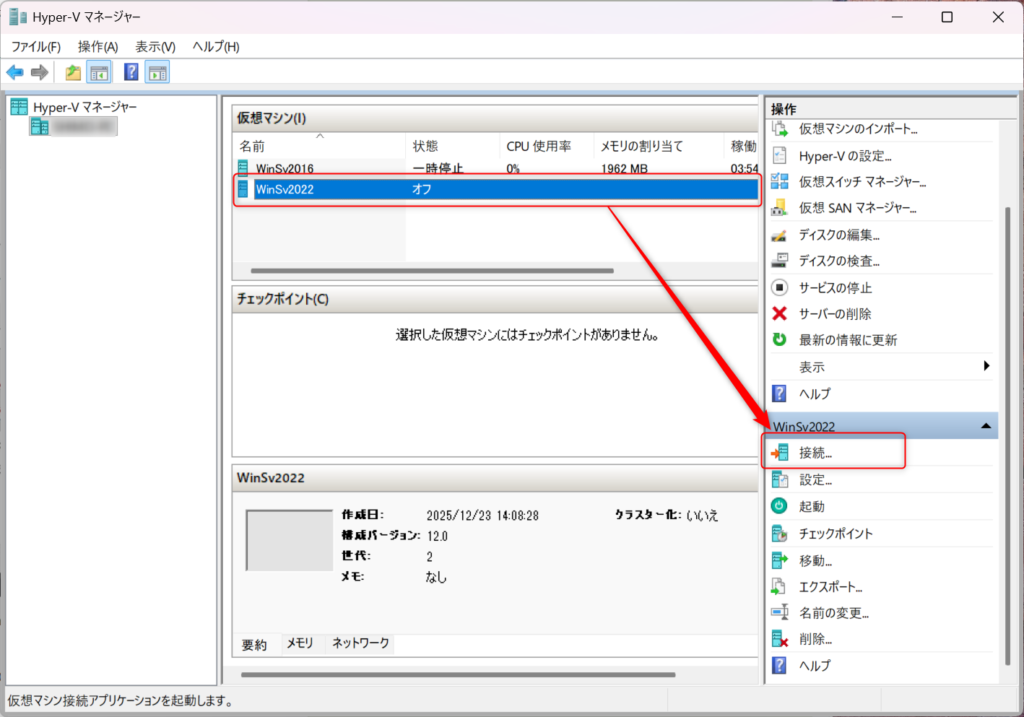The height and width of the screenshot is (717, 1024).
Task: Switch to the メモリ tab
Action: click(x=299, y=644)
